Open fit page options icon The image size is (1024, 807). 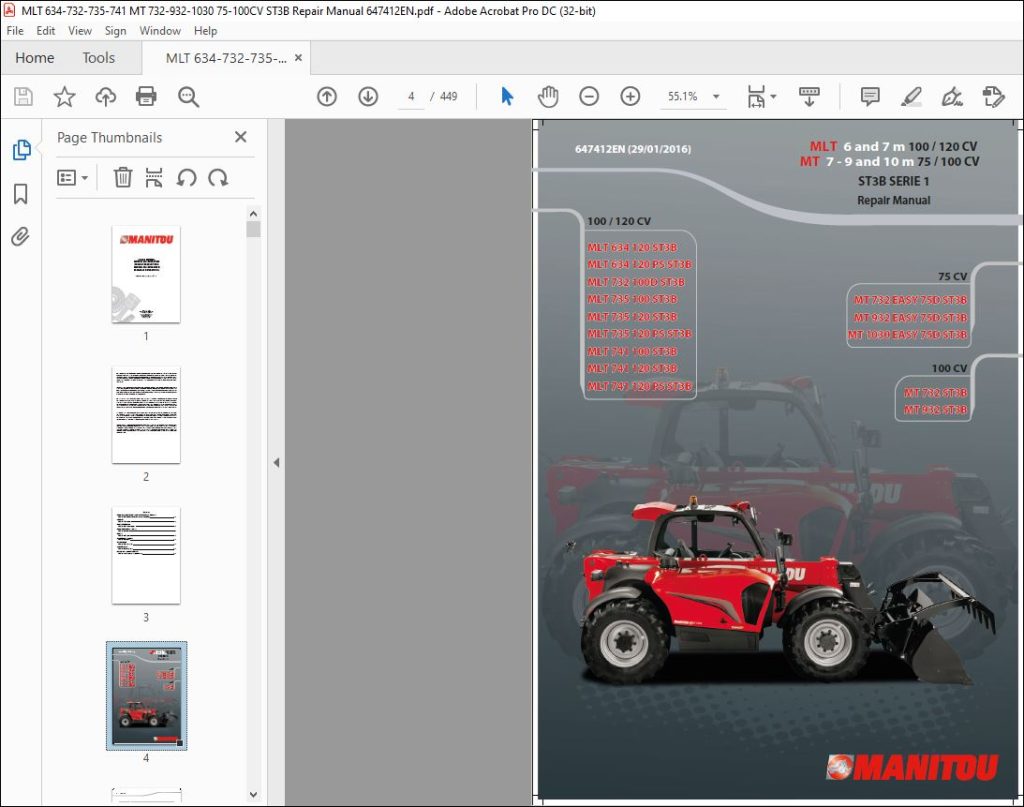[756, 97]
